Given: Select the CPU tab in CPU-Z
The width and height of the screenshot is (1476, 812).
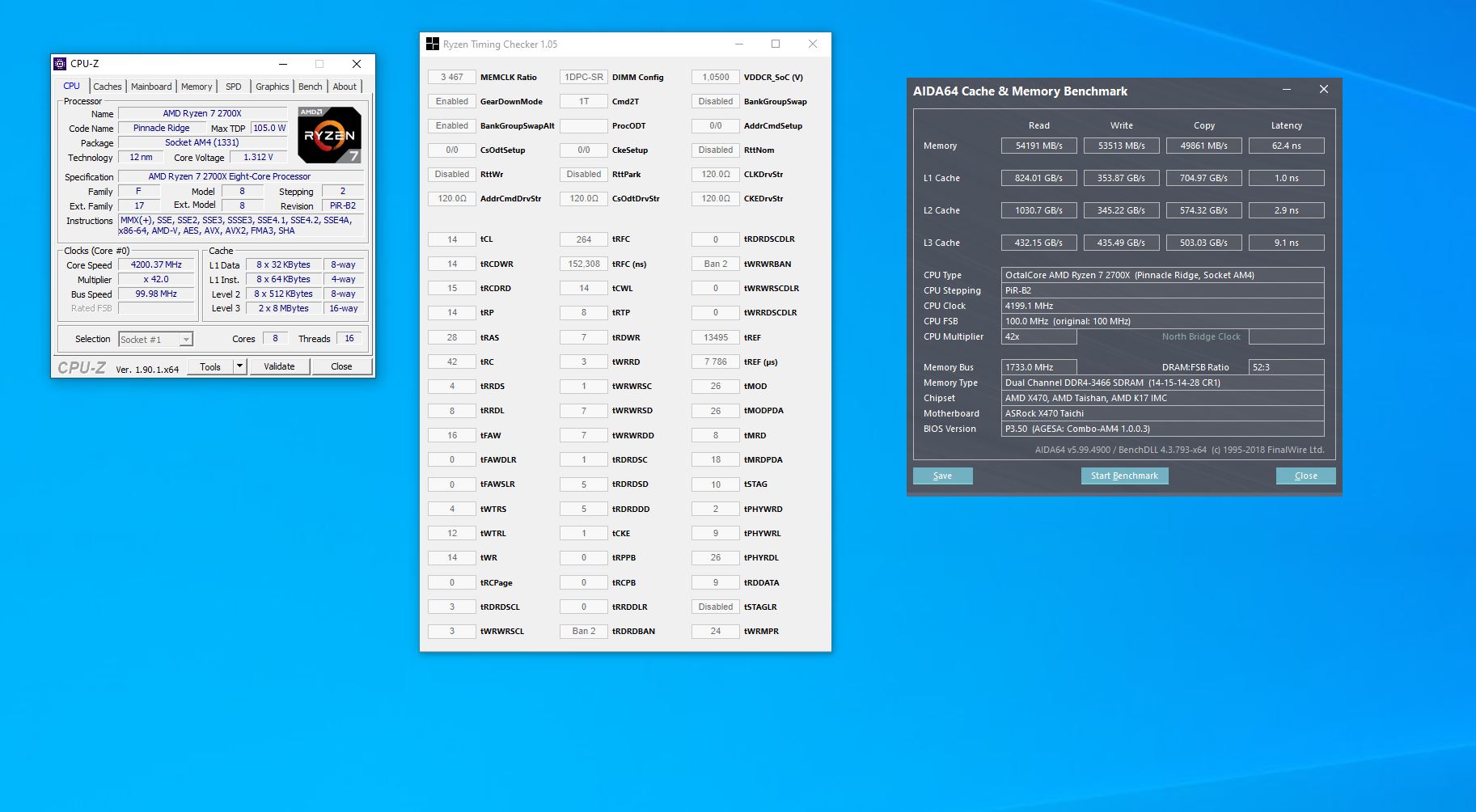Looking at the screenshot, I should pos(72,86).
